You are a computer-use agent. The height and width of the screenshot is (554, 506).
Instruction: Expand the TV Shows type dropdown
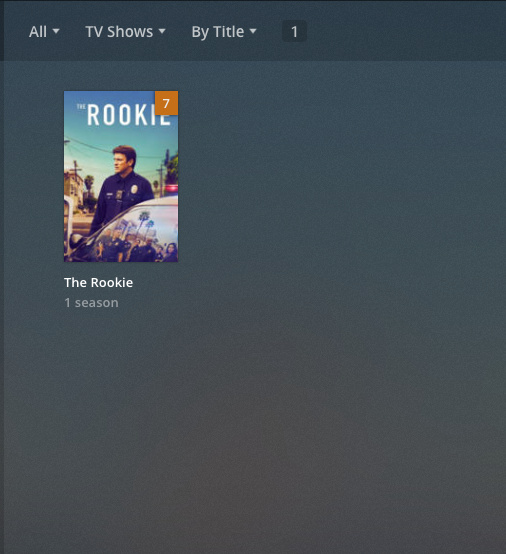click(125, 32)
